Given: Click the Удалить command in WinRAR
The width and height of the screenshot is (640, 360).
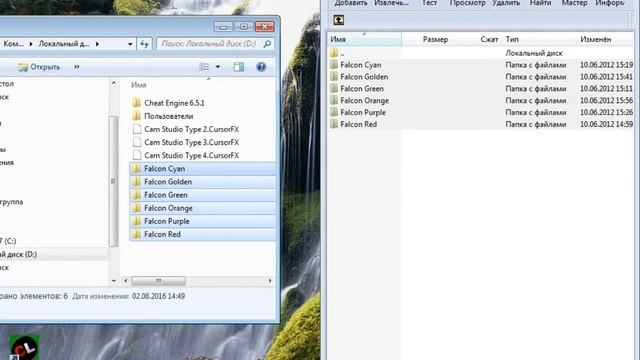Looking at the screenshot, I should pos(506,3).
